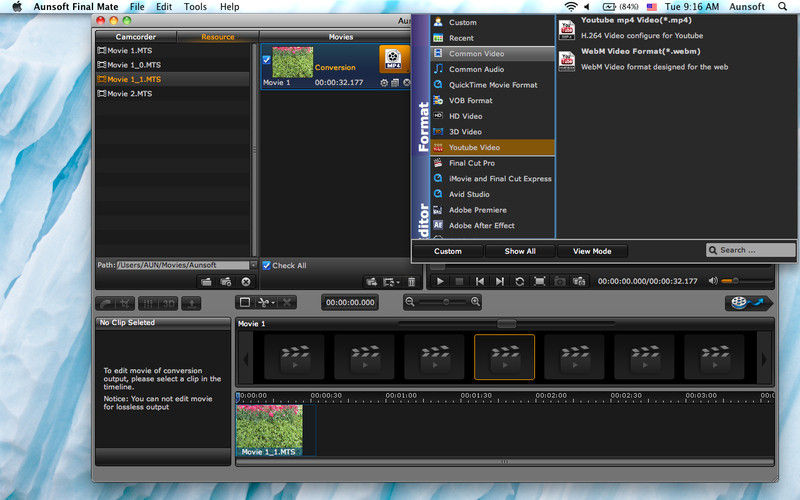Zoom out timeline magnifier icon
The image size is (800, 500).
pos(410,302)
